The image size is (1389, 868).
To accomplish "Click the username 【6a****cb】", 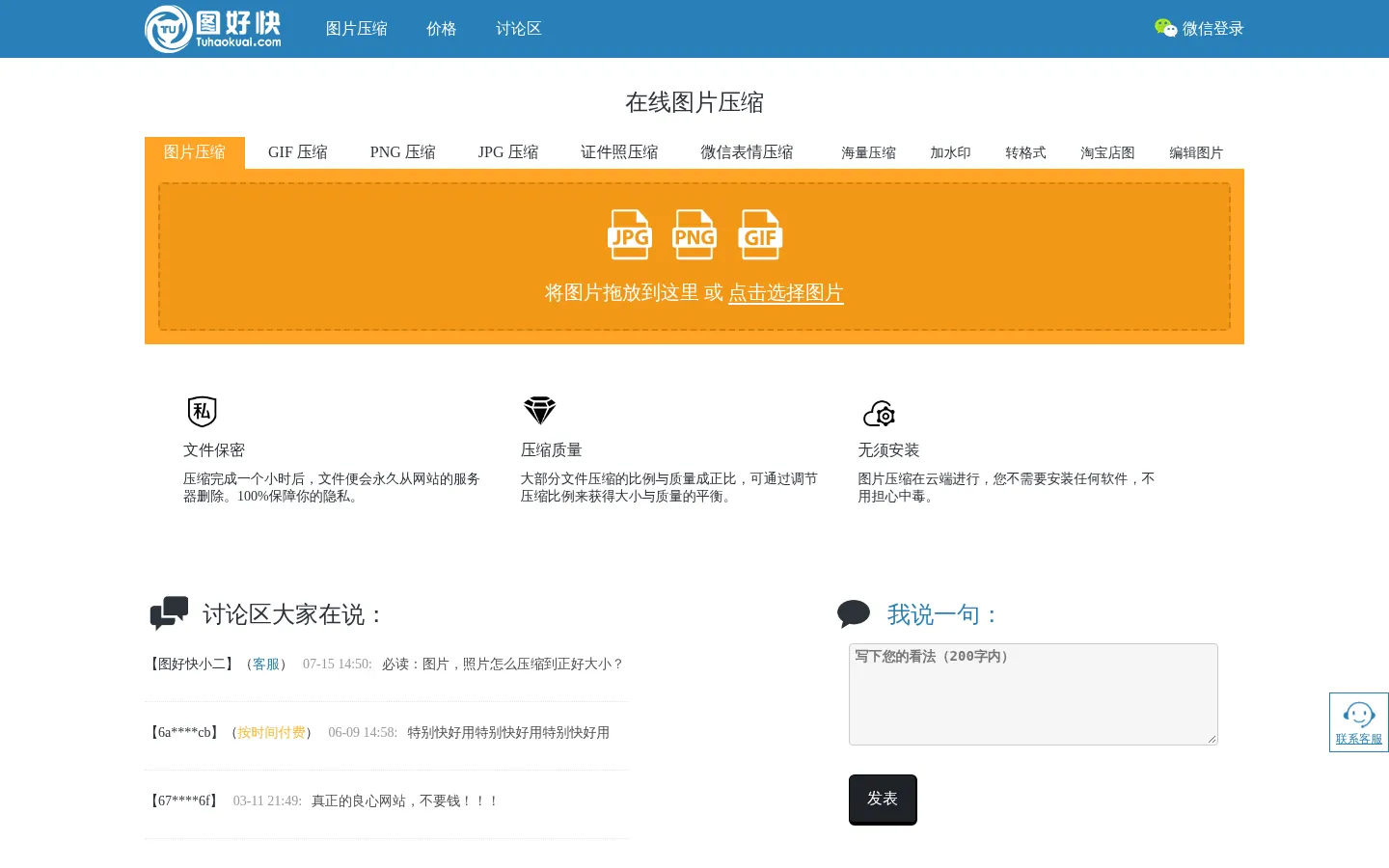I will click(183, 733).
